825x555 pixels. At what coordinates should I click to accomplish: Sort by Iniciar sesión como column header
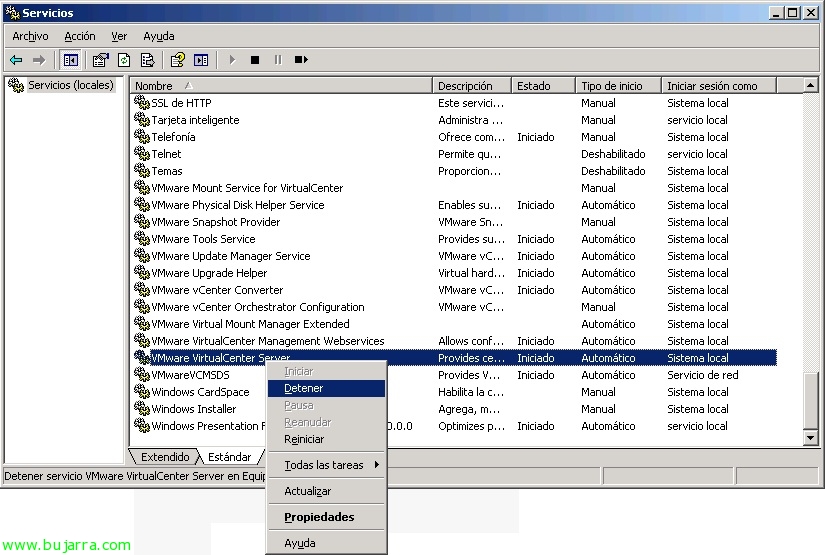(719, 86)
